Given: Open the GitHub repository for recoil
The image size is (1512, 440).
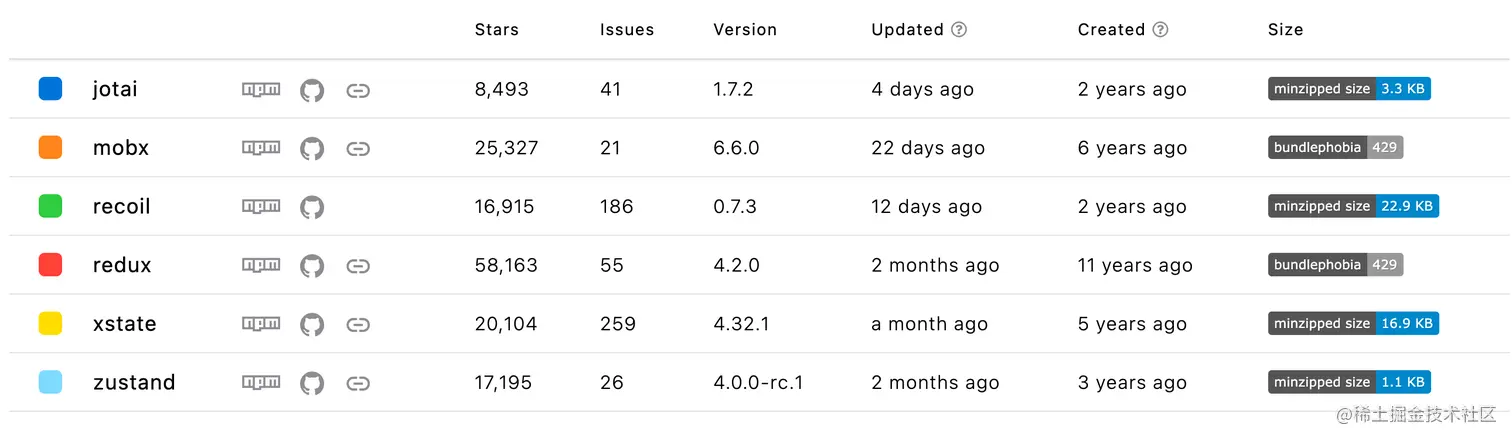Looking at the screenshot, I should (x=312, y=208).
